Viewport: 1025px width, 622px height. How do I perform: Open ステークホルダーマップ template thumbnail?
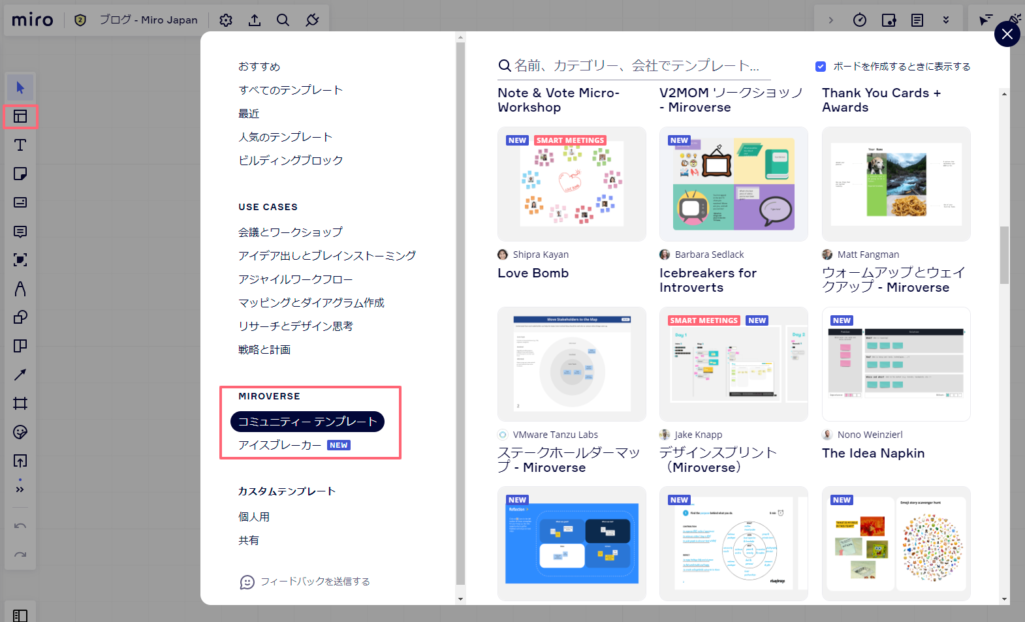[571, 364]
